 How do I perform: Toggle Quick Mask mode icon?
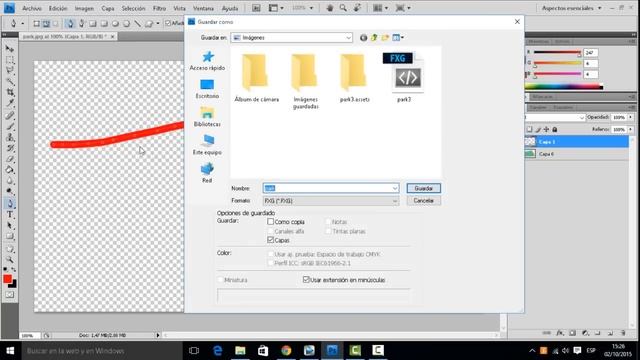[10, 295]
